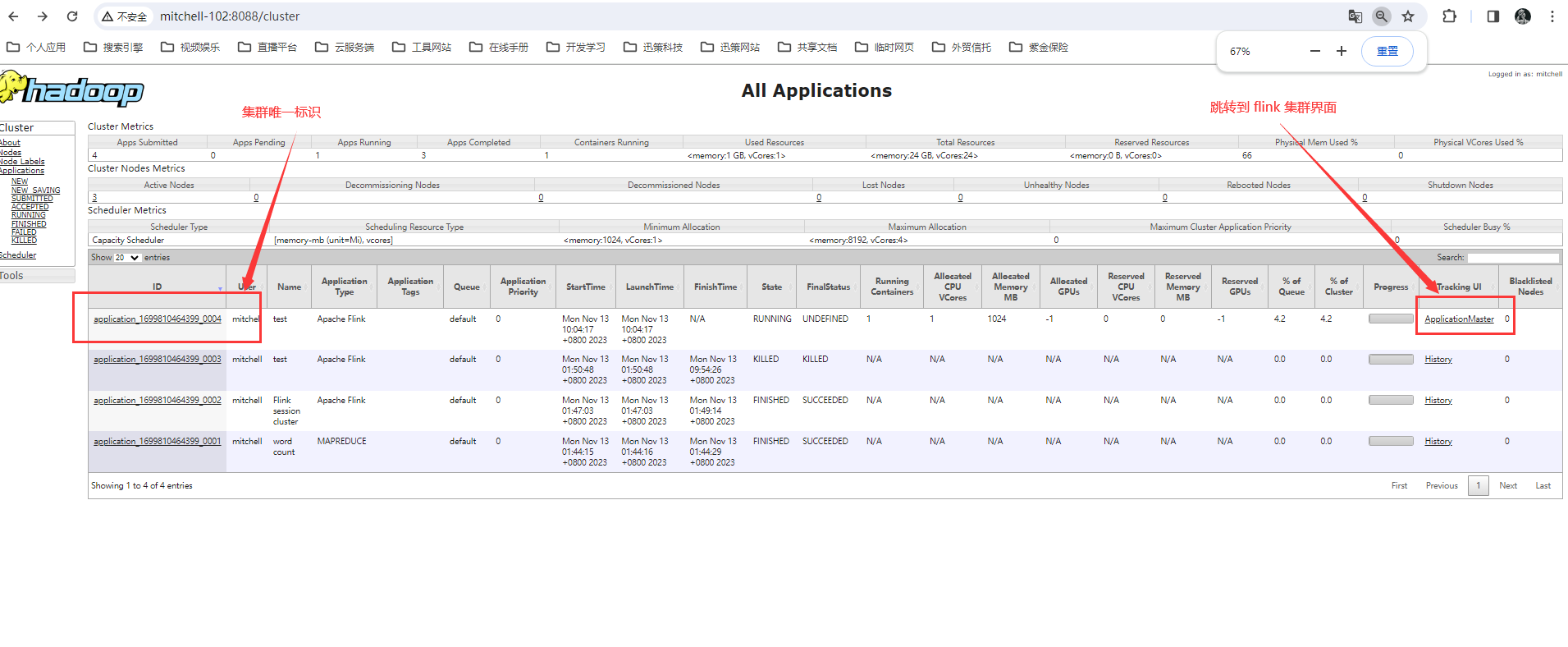
Task: Sort by StartTime column header
Action: tap(585, 287)
